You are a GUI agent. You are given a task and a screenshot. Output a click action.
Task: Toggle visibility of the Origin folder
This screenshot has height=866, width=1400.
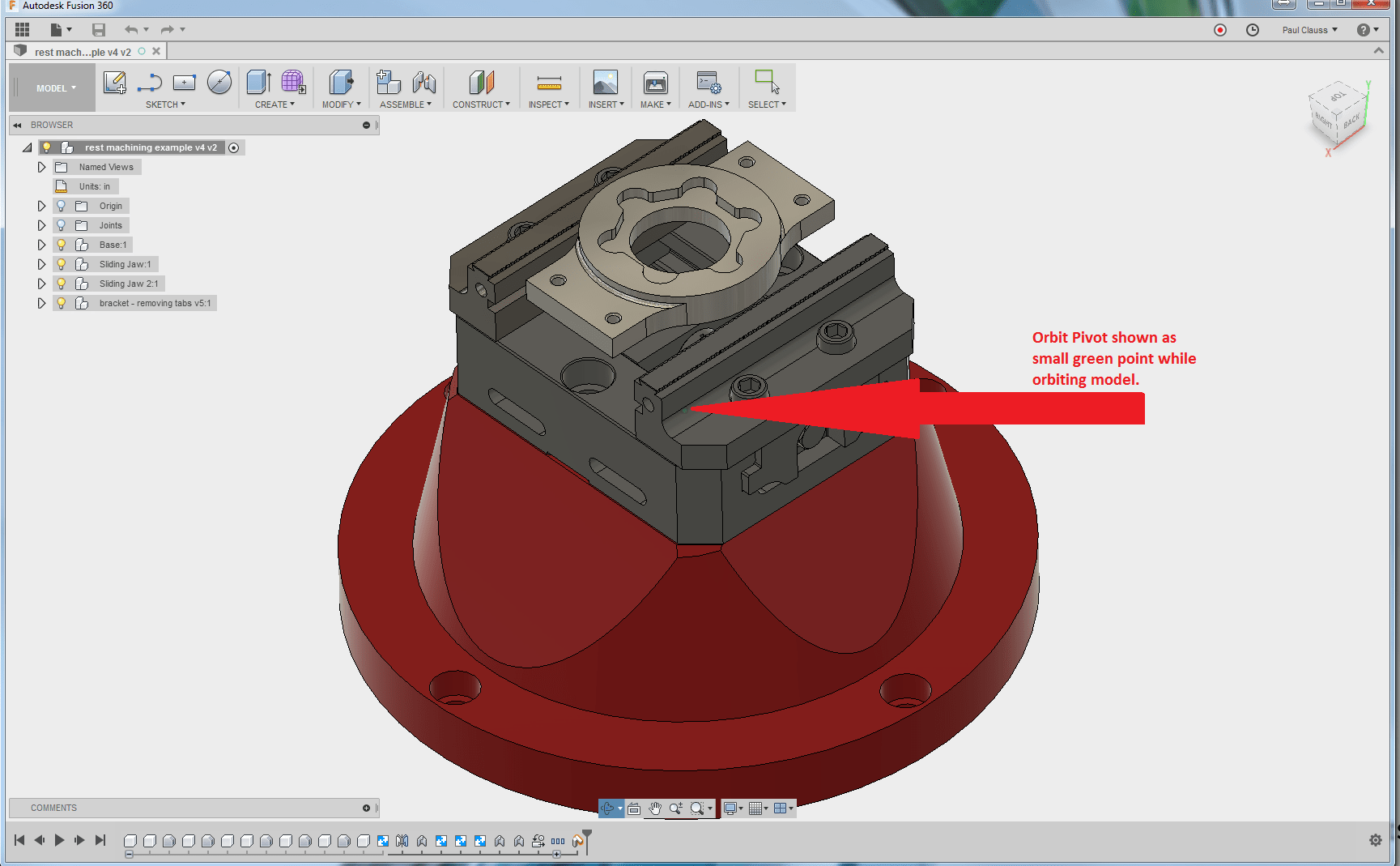(x=61, y=205)
